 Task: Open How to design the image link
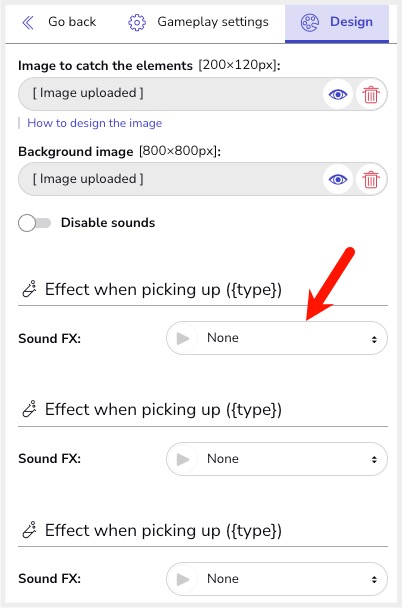pyautogui.click(x=95, y=123)
